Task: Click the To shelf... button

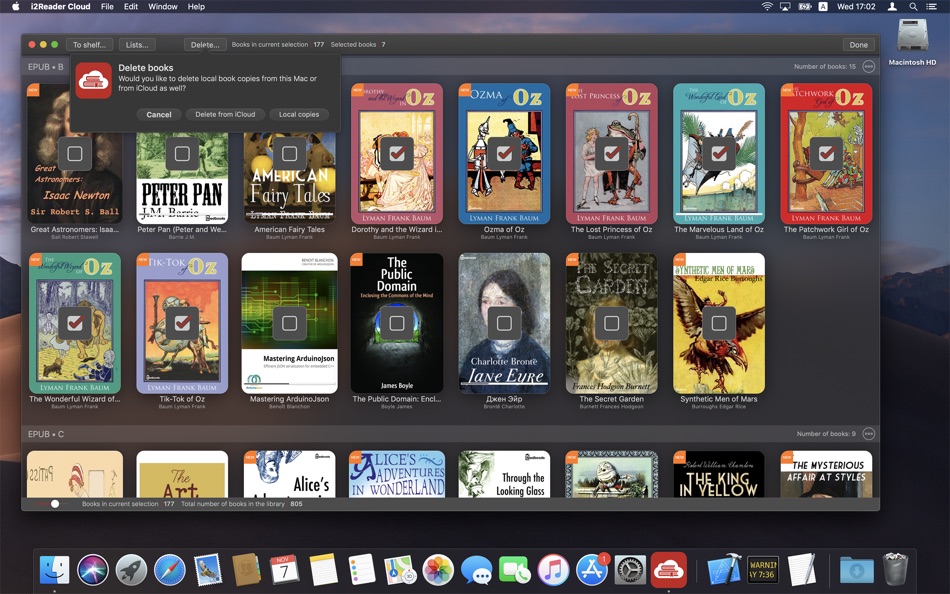Action: point(89,44)
